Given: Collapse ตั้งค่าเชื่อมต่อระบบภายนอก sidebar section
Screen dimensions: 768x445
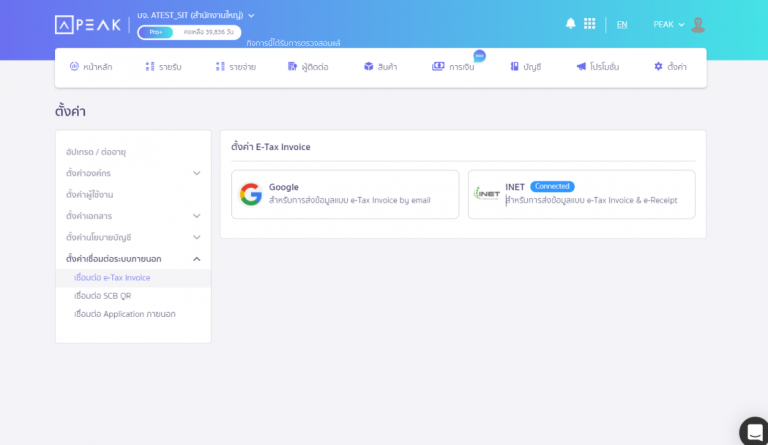Looking at the screenshot, I should click(196, 259).
